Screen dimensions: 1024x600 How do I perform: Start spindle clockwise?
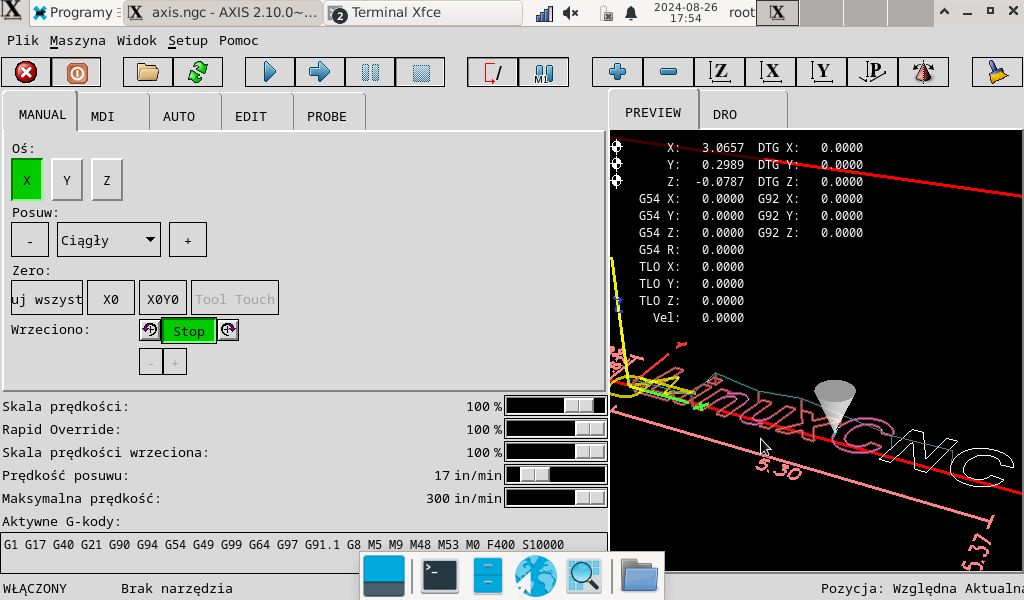(x=228, y=330)
